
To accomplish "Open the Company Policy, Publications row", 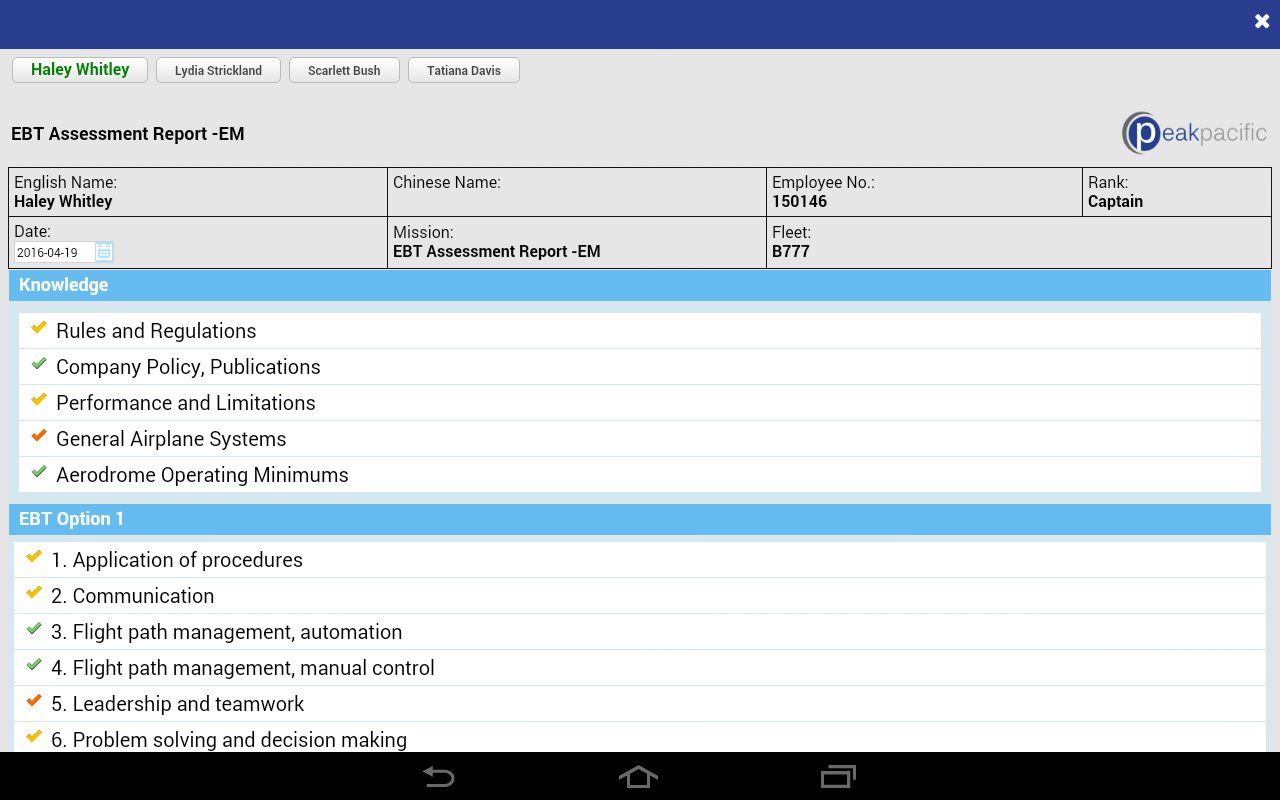I will pos(640,367).
